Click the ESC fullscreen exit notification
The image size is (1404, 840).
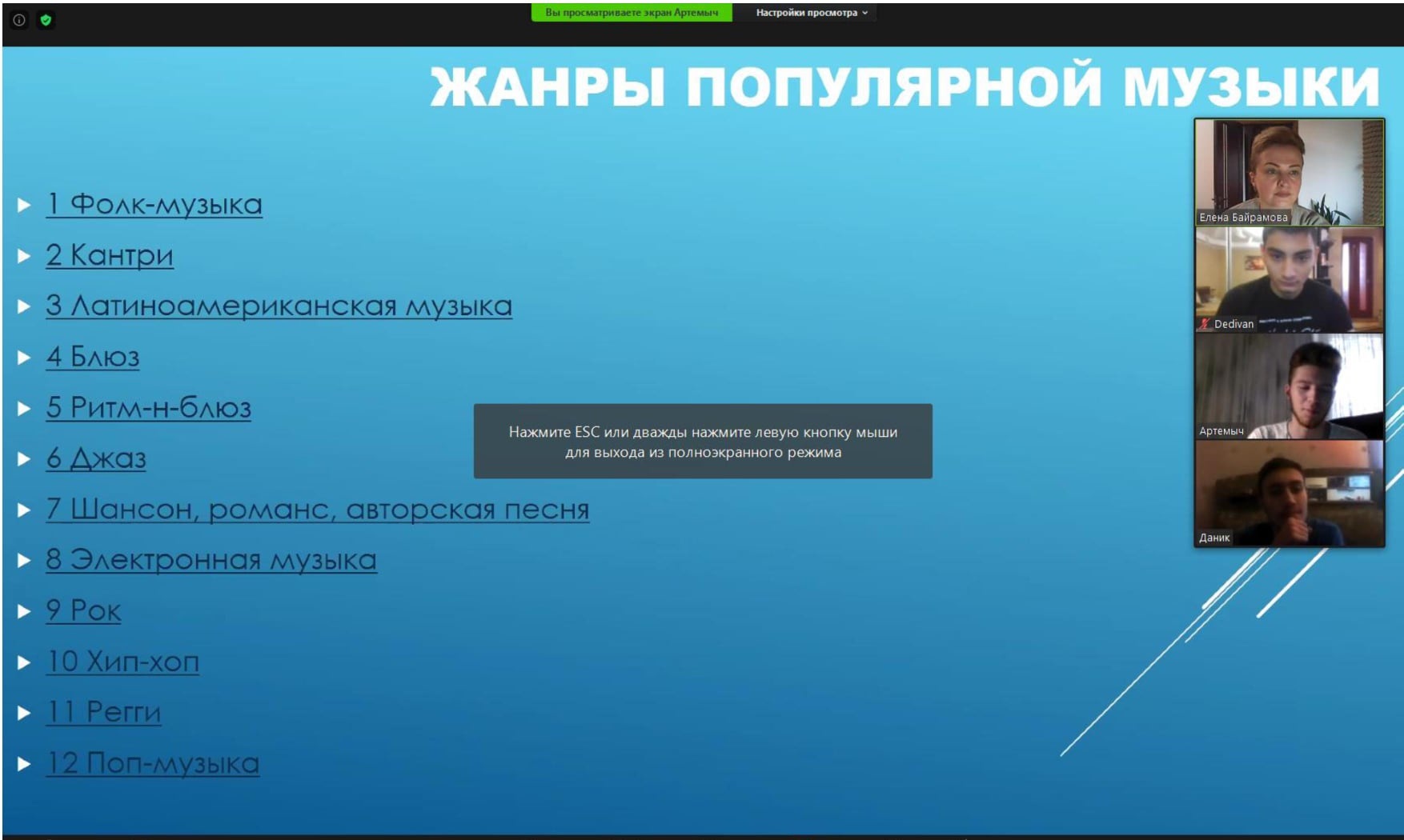click(703, 442)
